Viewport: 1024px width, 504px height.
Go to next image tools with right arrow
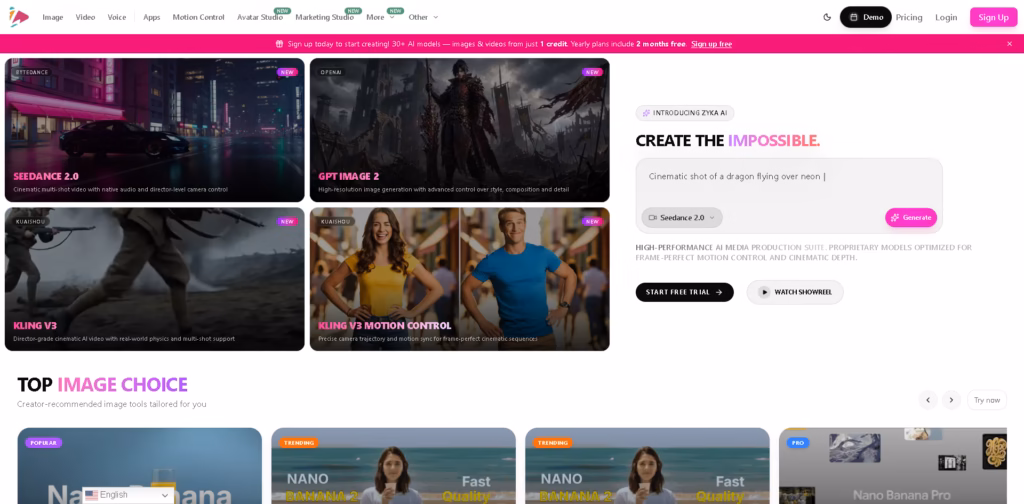(952, 400)
